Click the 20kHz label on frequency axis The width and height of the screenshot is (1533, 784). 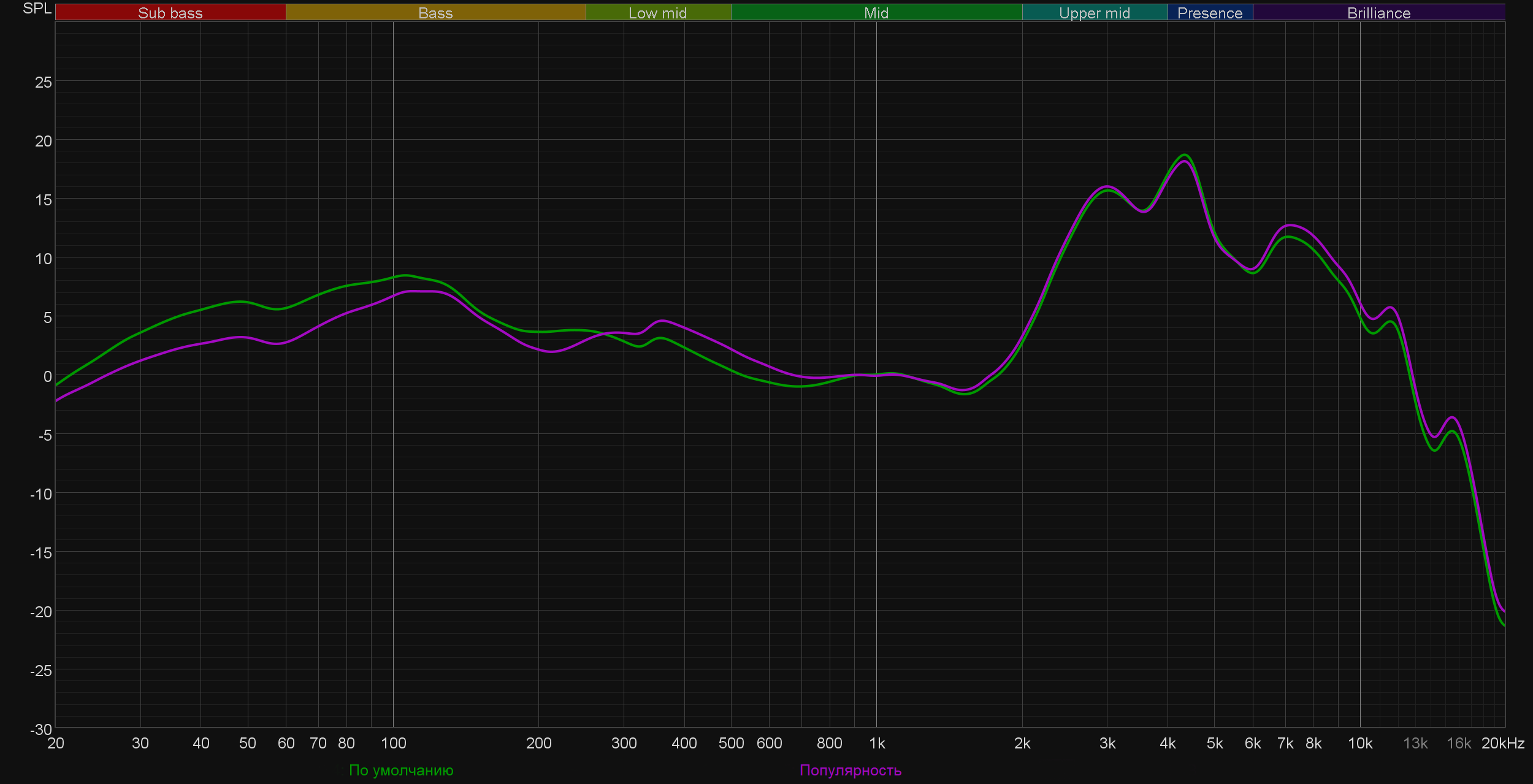point(1502,744)
